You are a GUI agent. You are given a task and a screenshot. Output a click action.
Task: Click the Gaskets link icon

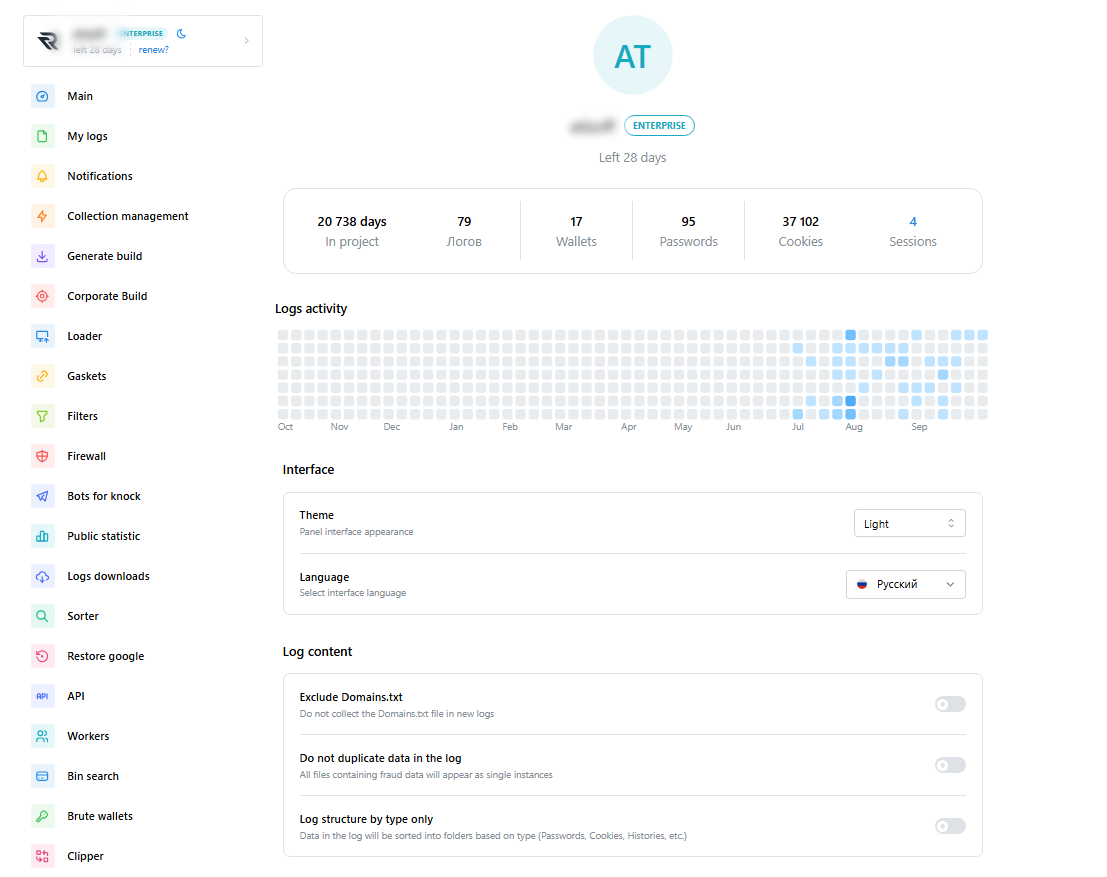[x=42, y=376]
